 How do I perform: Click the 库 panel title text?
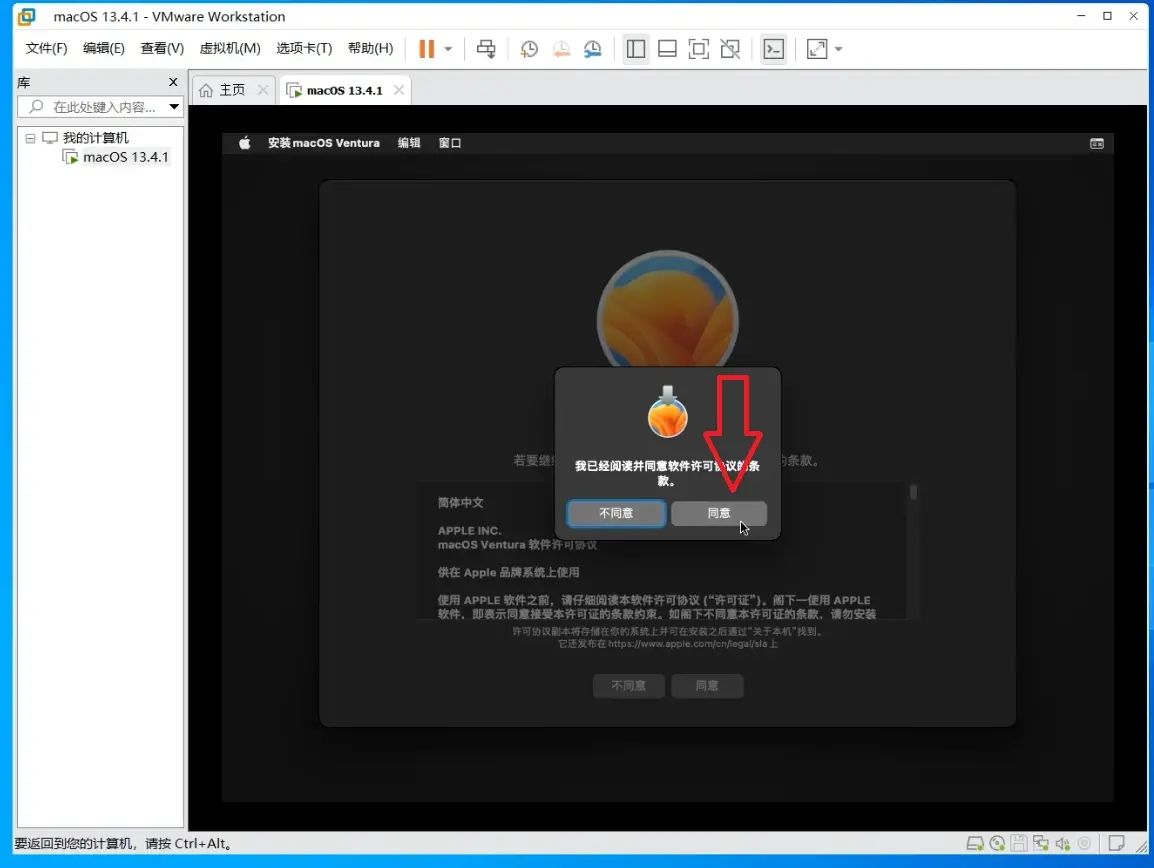coord(24,82)
